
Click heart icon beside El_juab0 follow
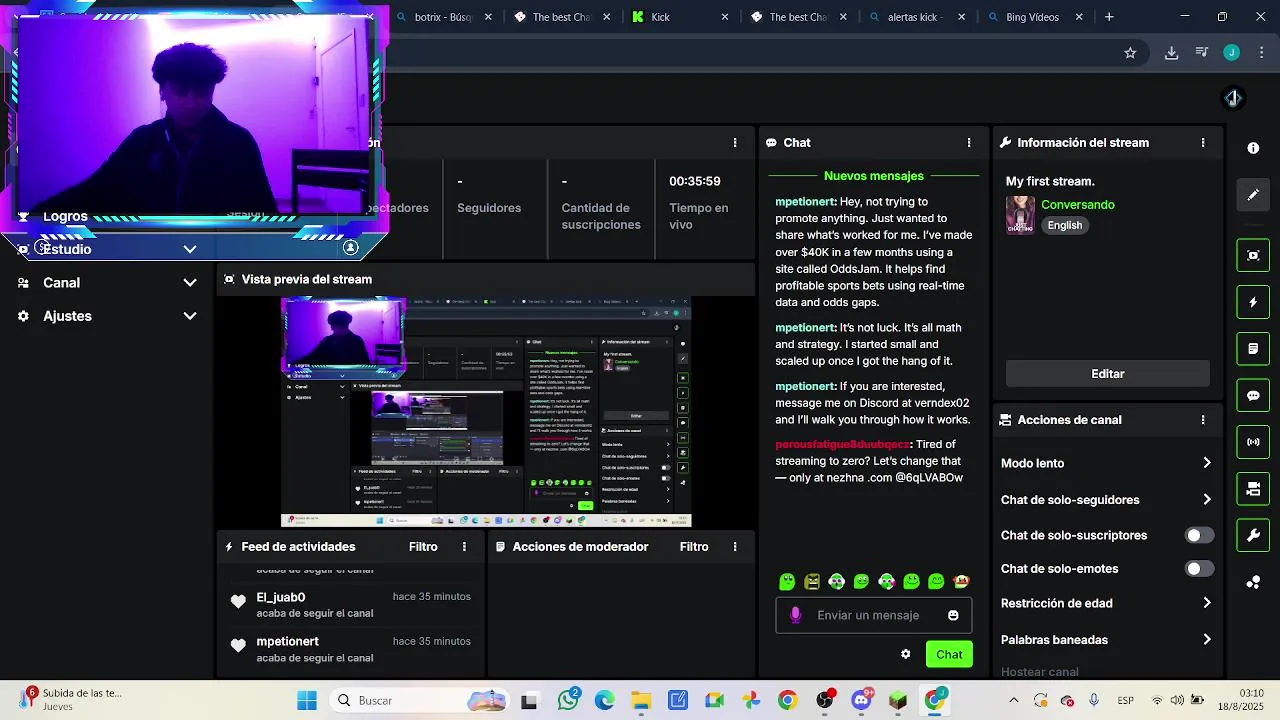point(238,601)
